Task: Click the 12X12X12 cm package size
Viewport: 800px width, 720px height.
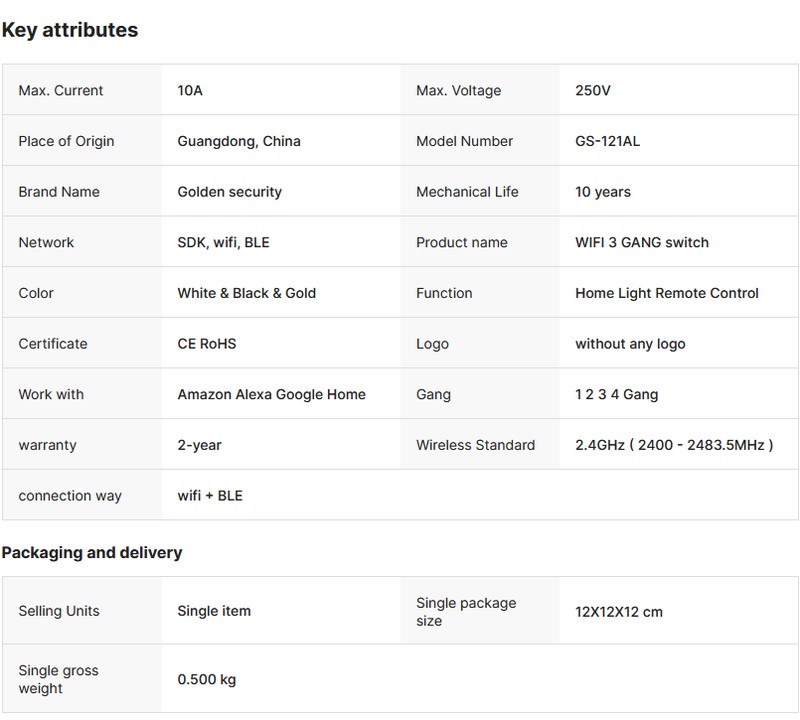Action: tap(619, 611)
